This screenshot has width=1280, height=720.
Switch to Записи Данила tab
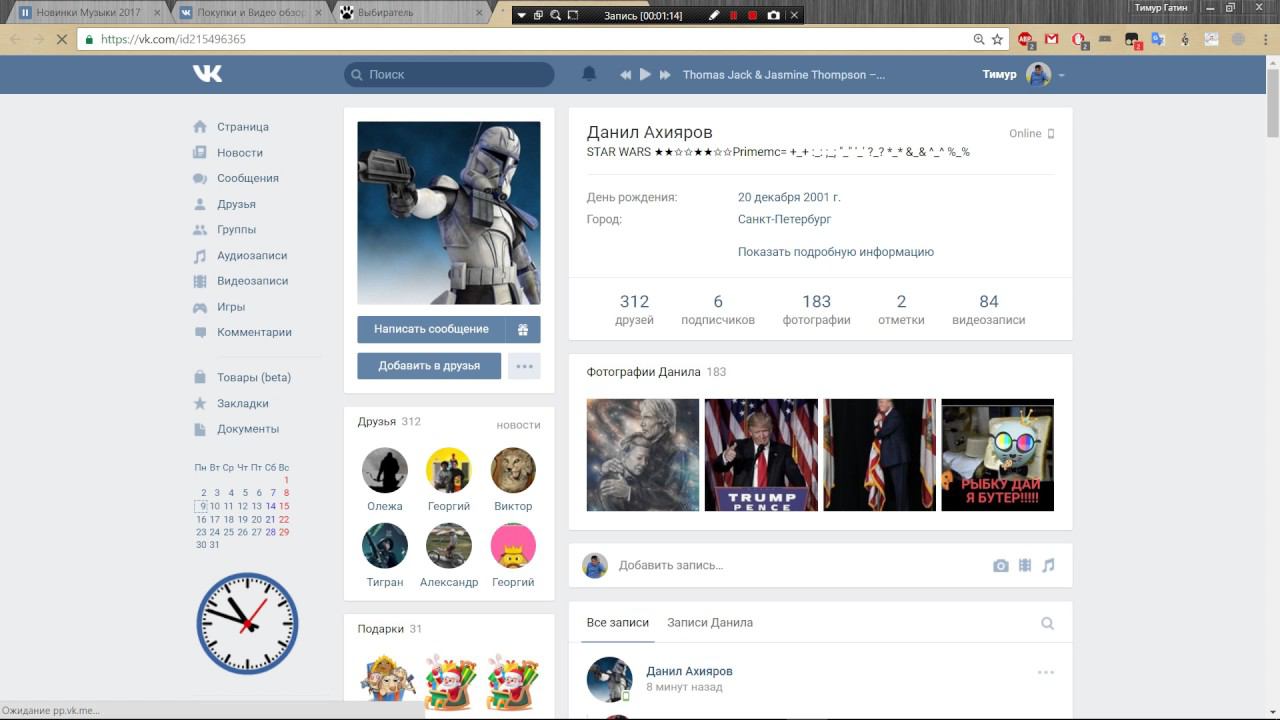point(710,622)
